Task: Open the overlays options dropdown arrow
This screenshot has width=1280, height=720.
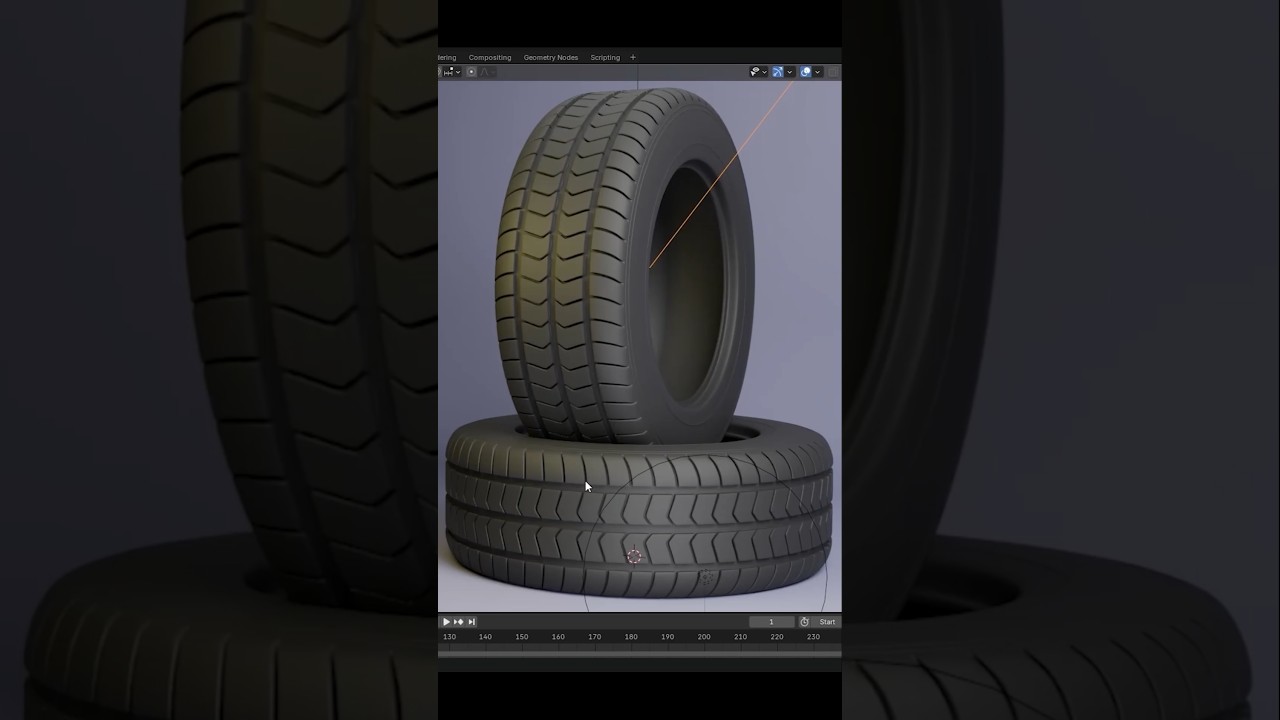Action: point(817,71)
